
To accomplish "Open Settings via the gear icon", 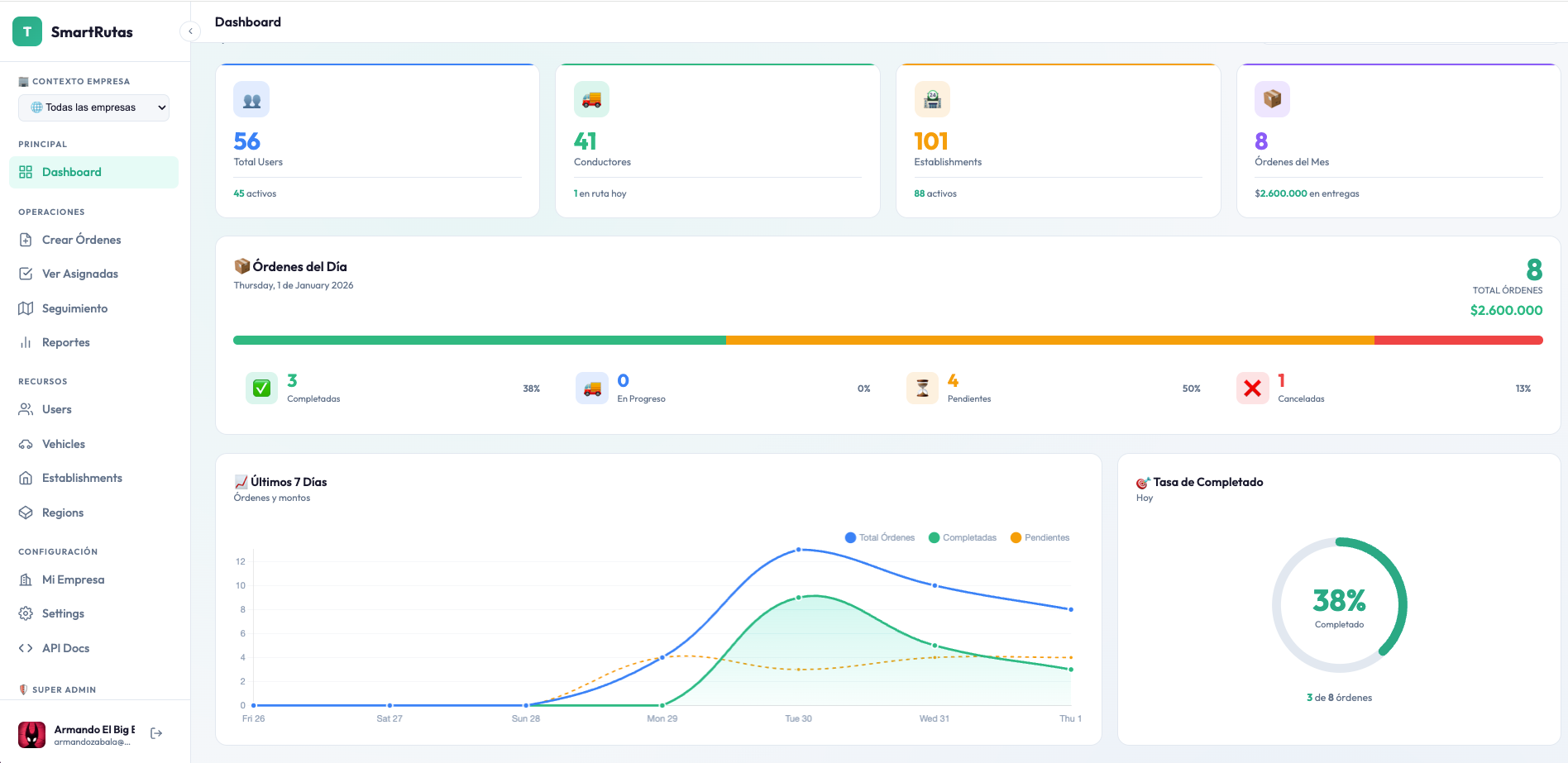I will [x=26, y=613].
